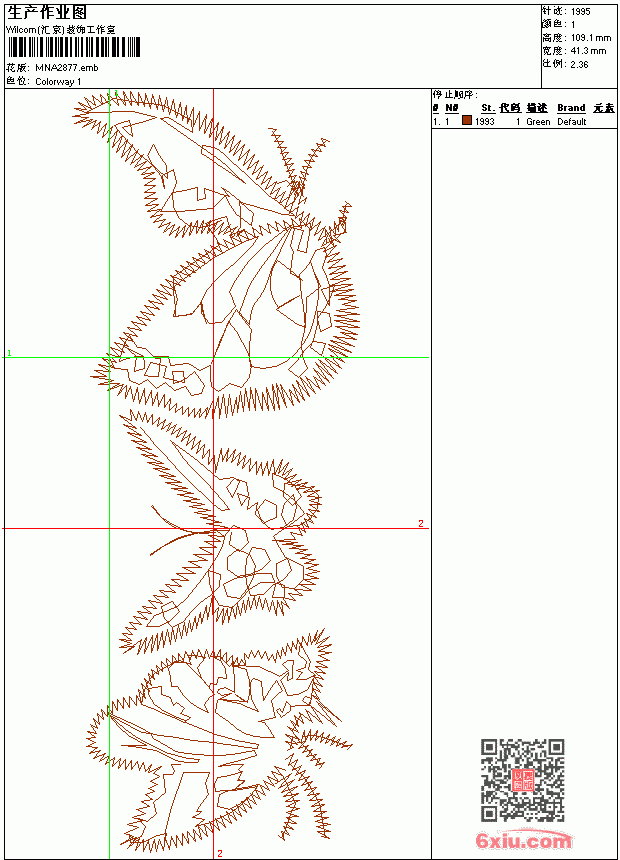620x860 pixels.
Task: Open the 6xiu.com watermark link
Action: pos(523,840)
